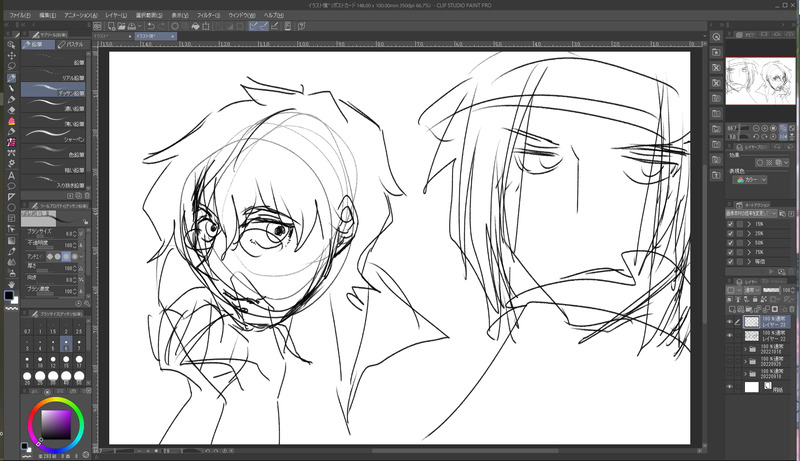
Task: Toggle the 50% auto action checkbox
Action: pos(731,243)
